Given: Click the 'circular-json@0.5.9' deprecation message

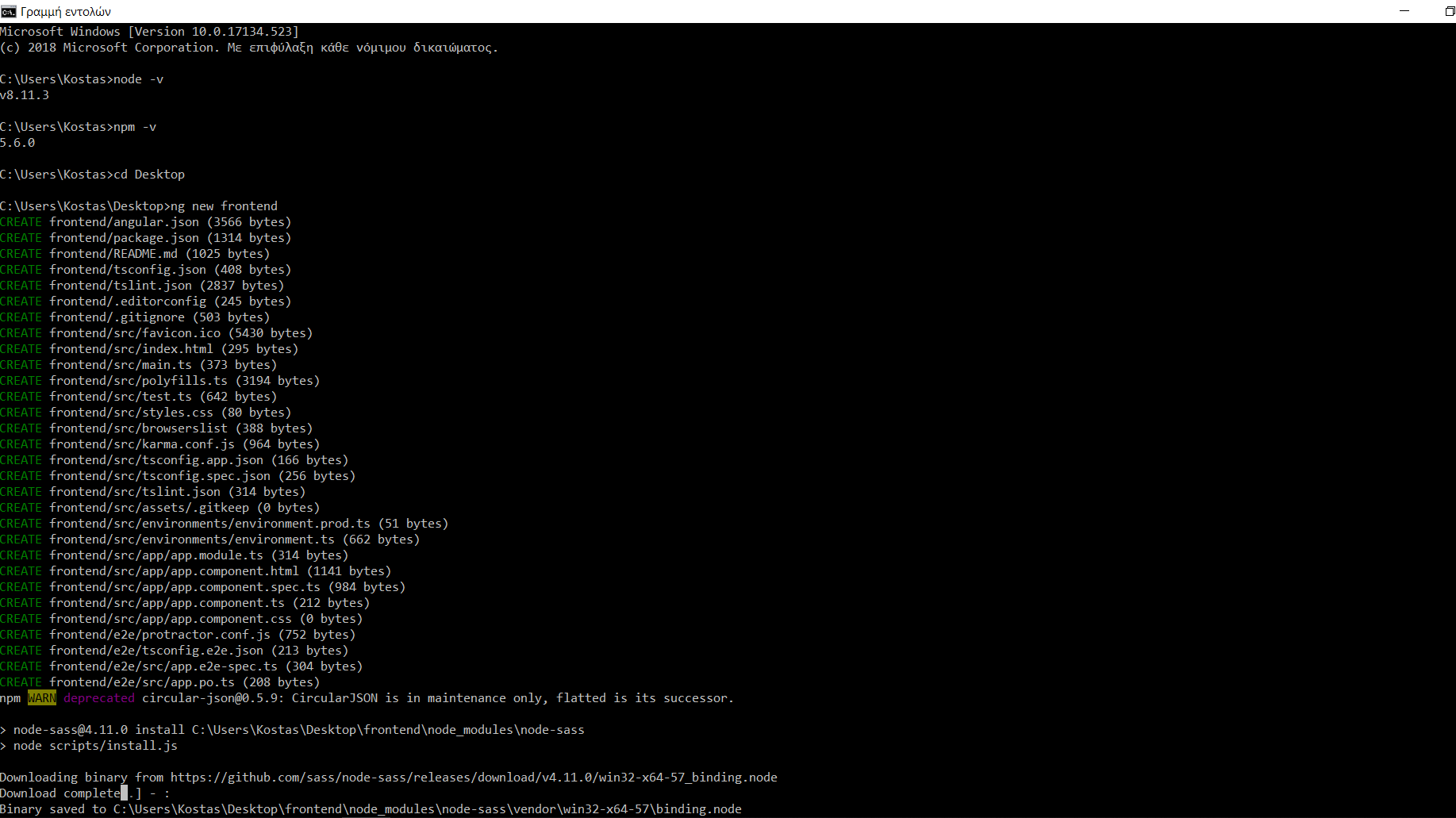Looking at the screenshot, I should [x=438, y=698].
